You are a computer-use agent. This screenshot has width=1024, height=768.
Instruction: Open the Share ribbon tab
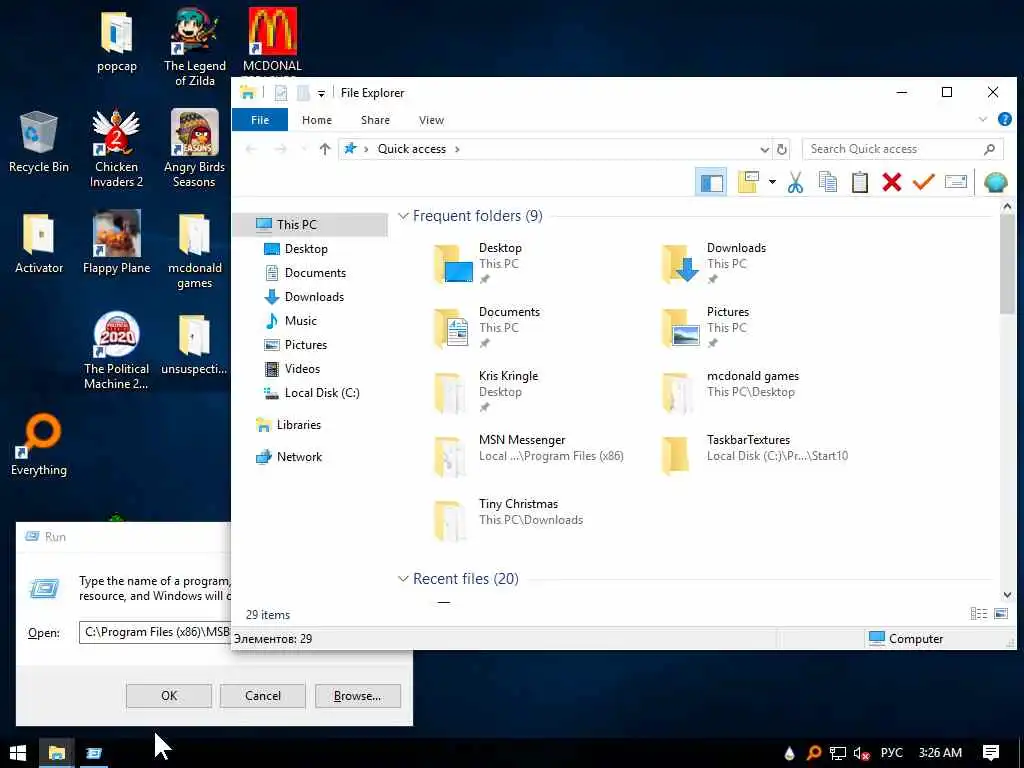pos(376,120)
